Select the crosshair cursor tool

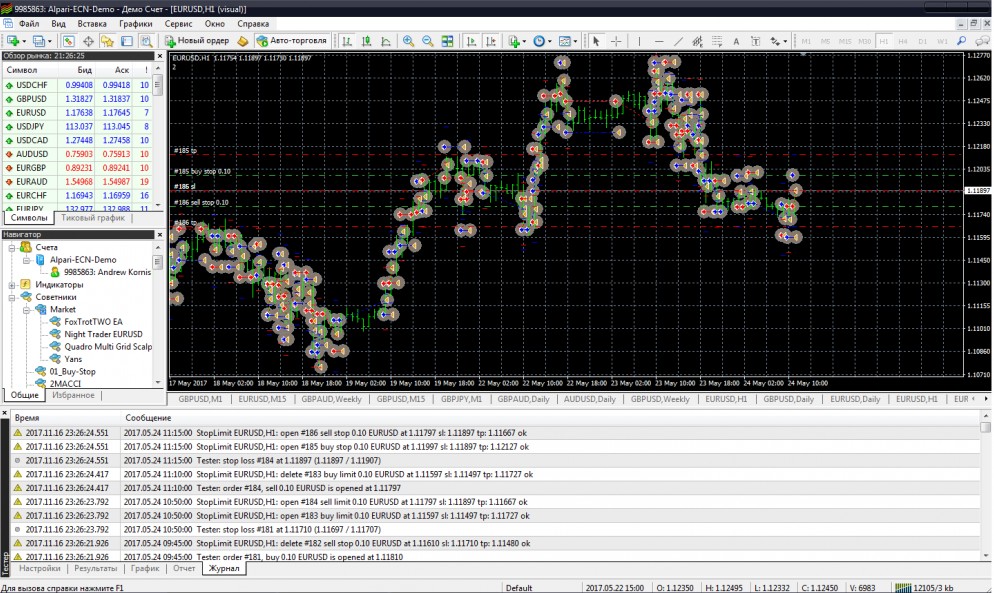click(x=616, y=41)
